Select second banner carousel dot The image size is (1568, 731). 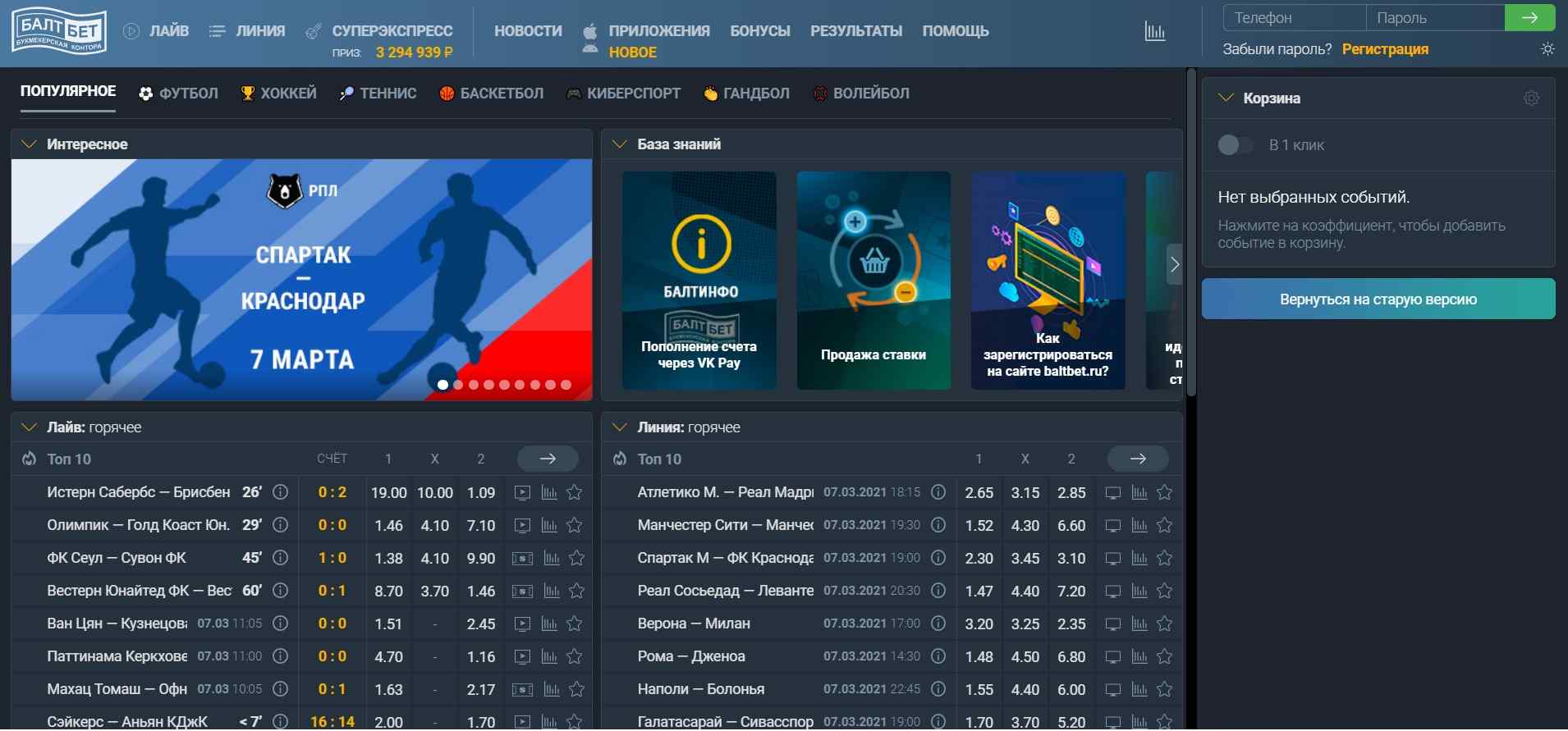[458, 385]
